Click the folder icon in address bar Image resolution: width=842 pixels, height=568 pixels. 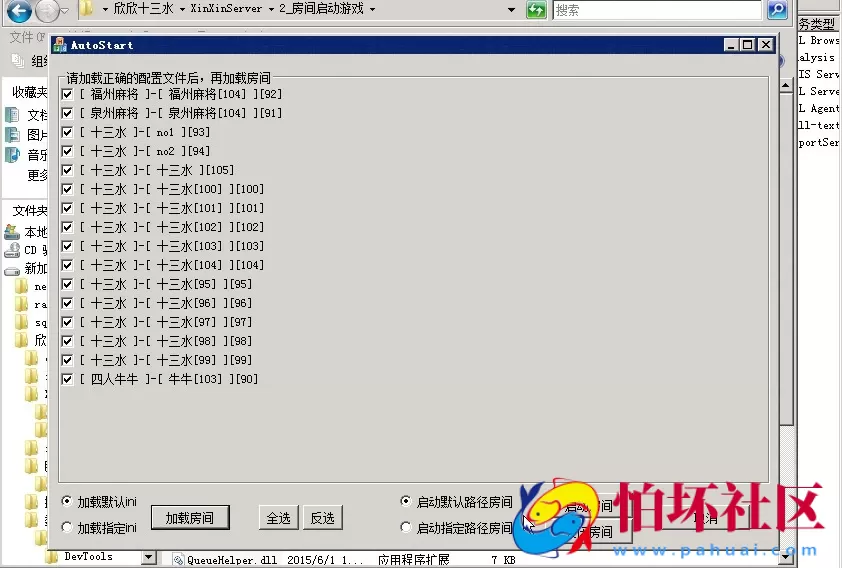pyautogui.click(x=86, y=9)
